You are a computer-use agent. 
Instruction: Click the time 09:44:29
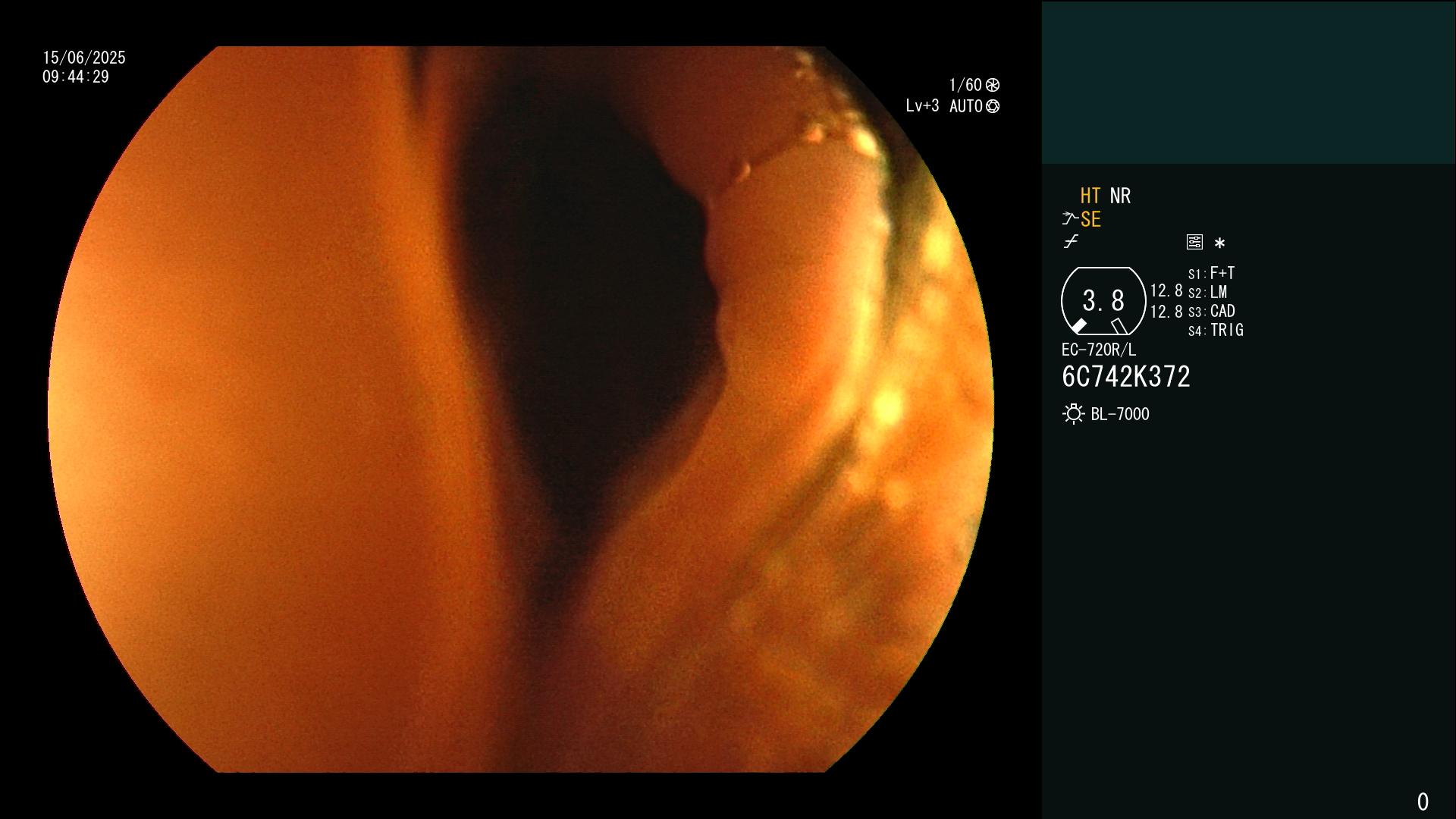coord(76,77)
